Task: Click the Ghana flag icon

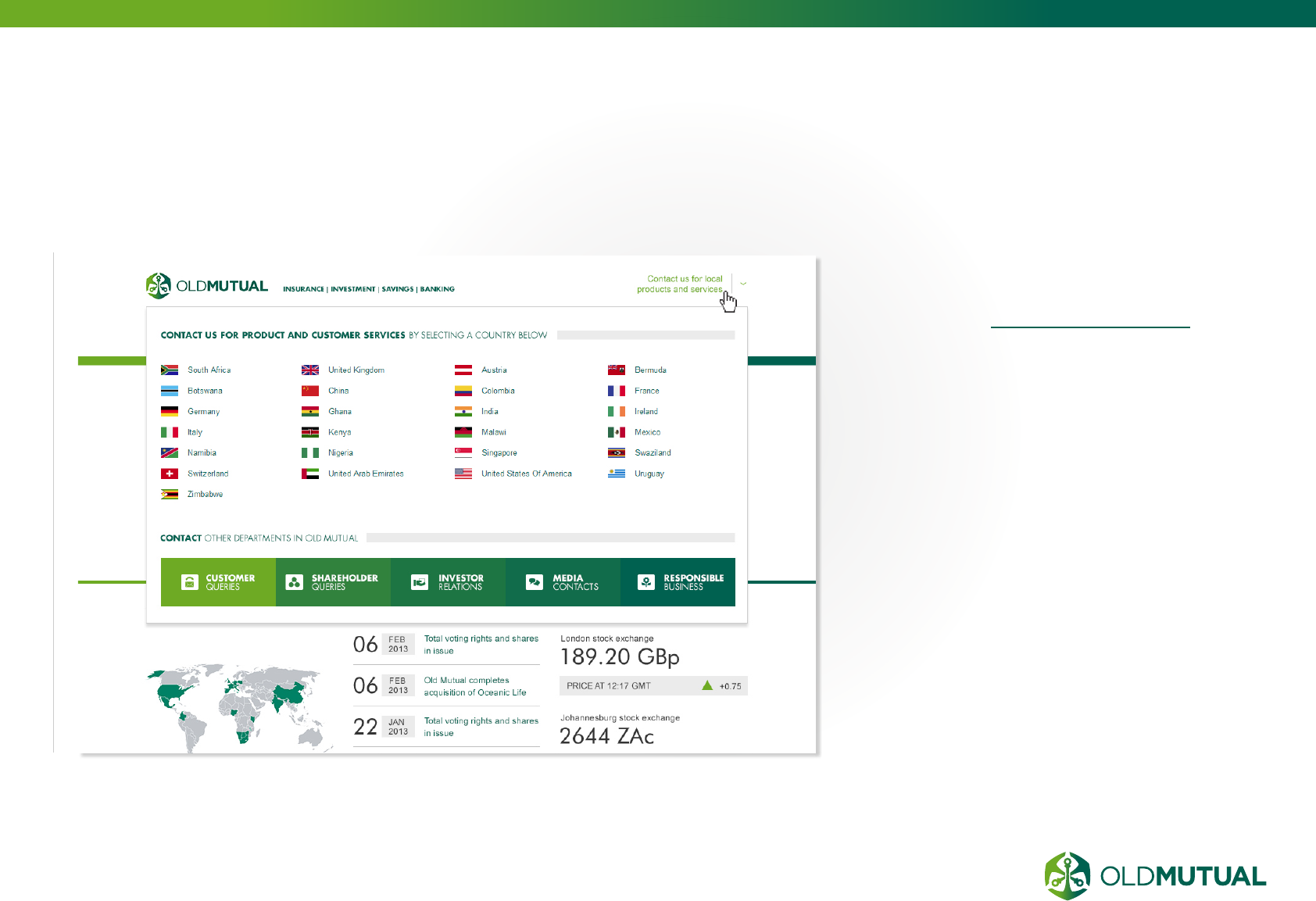Action: pyautogui.click(x=310, y=411)
